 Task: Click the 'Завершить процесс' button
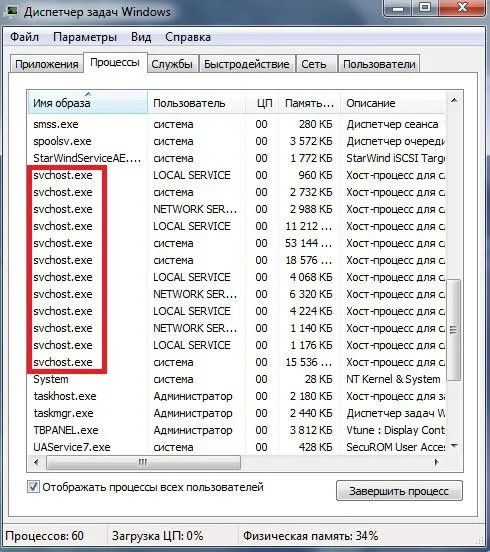tap(399, 491)
